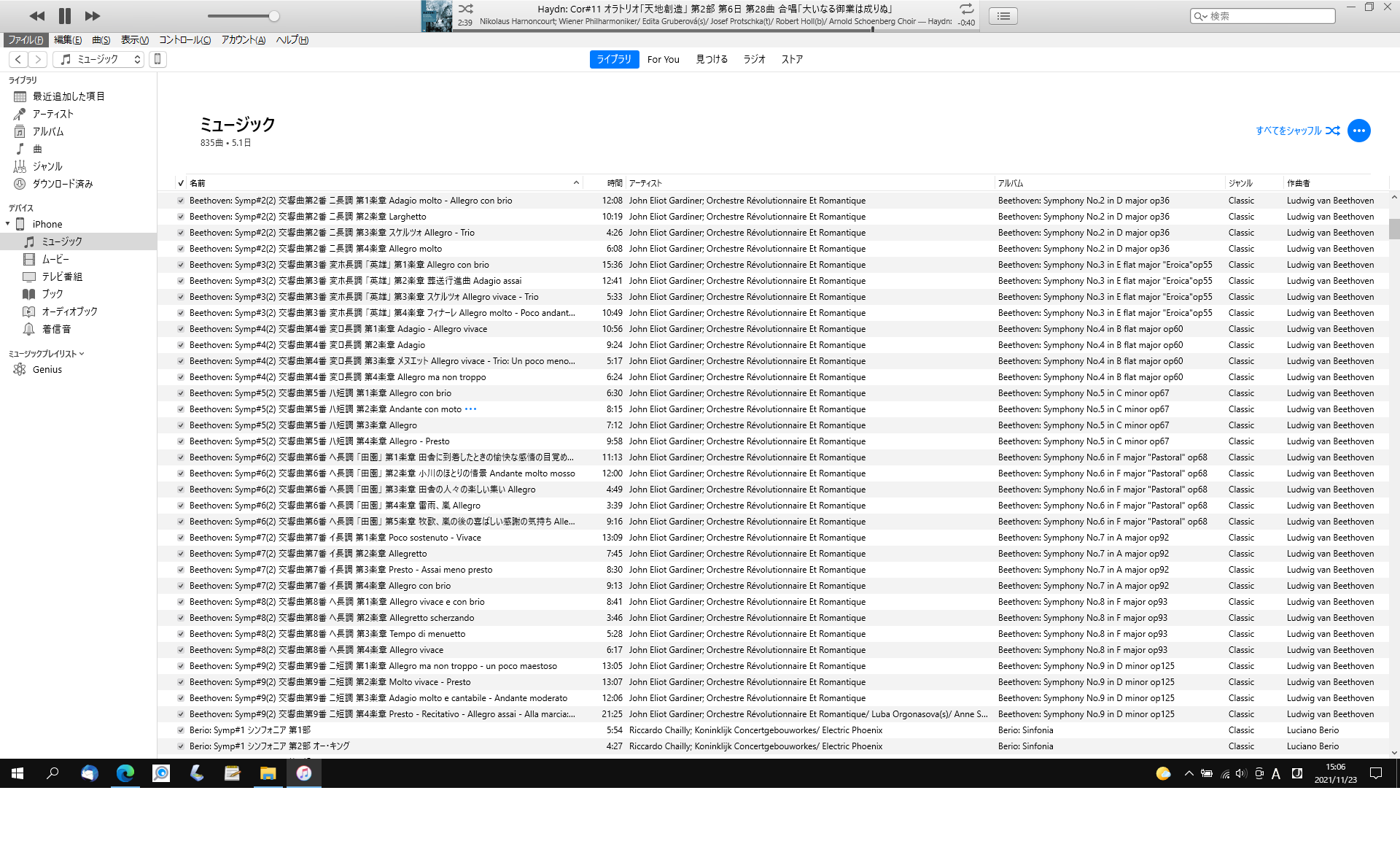Switch to the For You tab
Viewport: 1400px width, 855px height.
coord(663,59)
